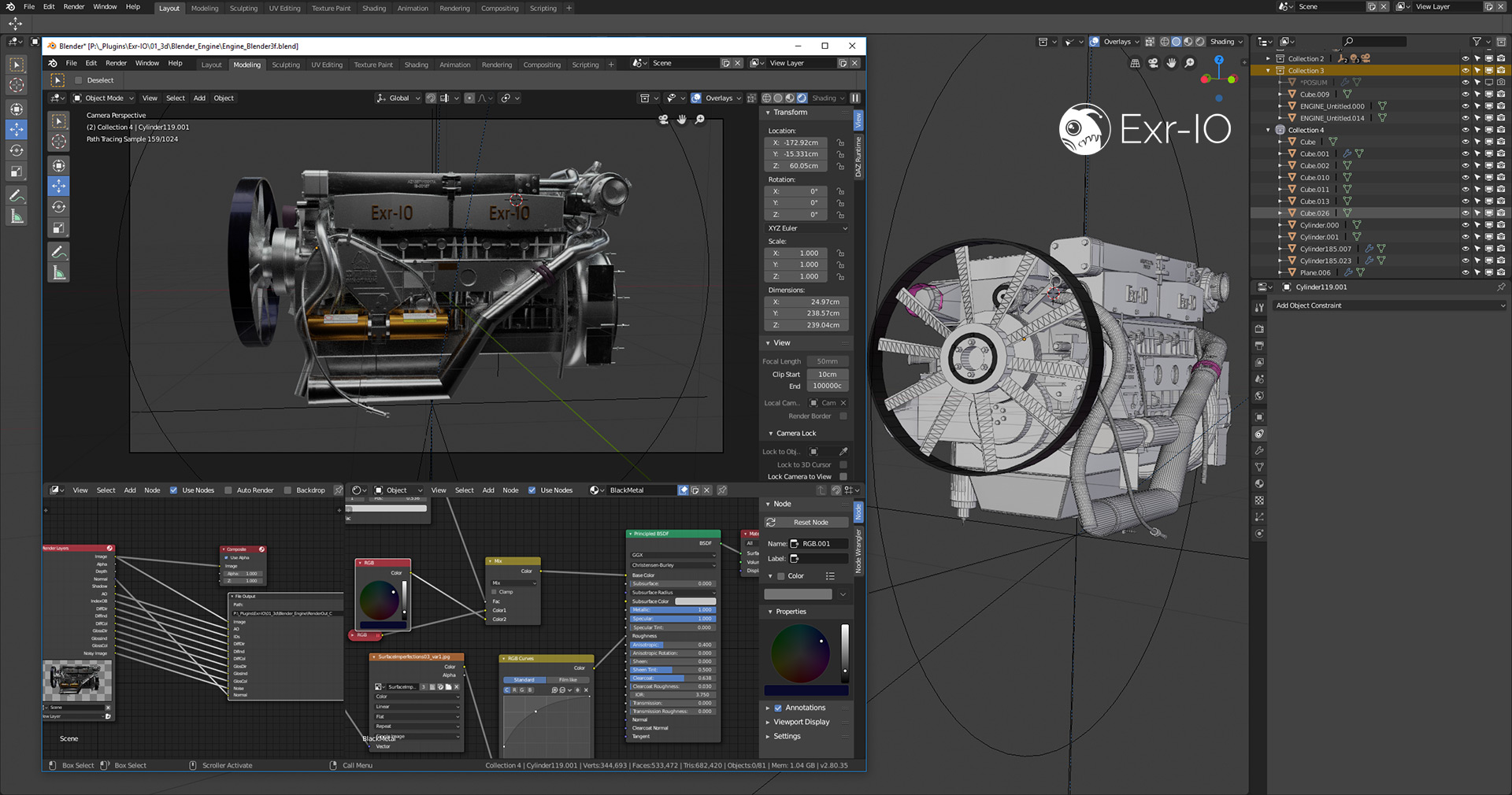
Task: Enable the Auto Render checkbox
Action: [x=228, y=490]
